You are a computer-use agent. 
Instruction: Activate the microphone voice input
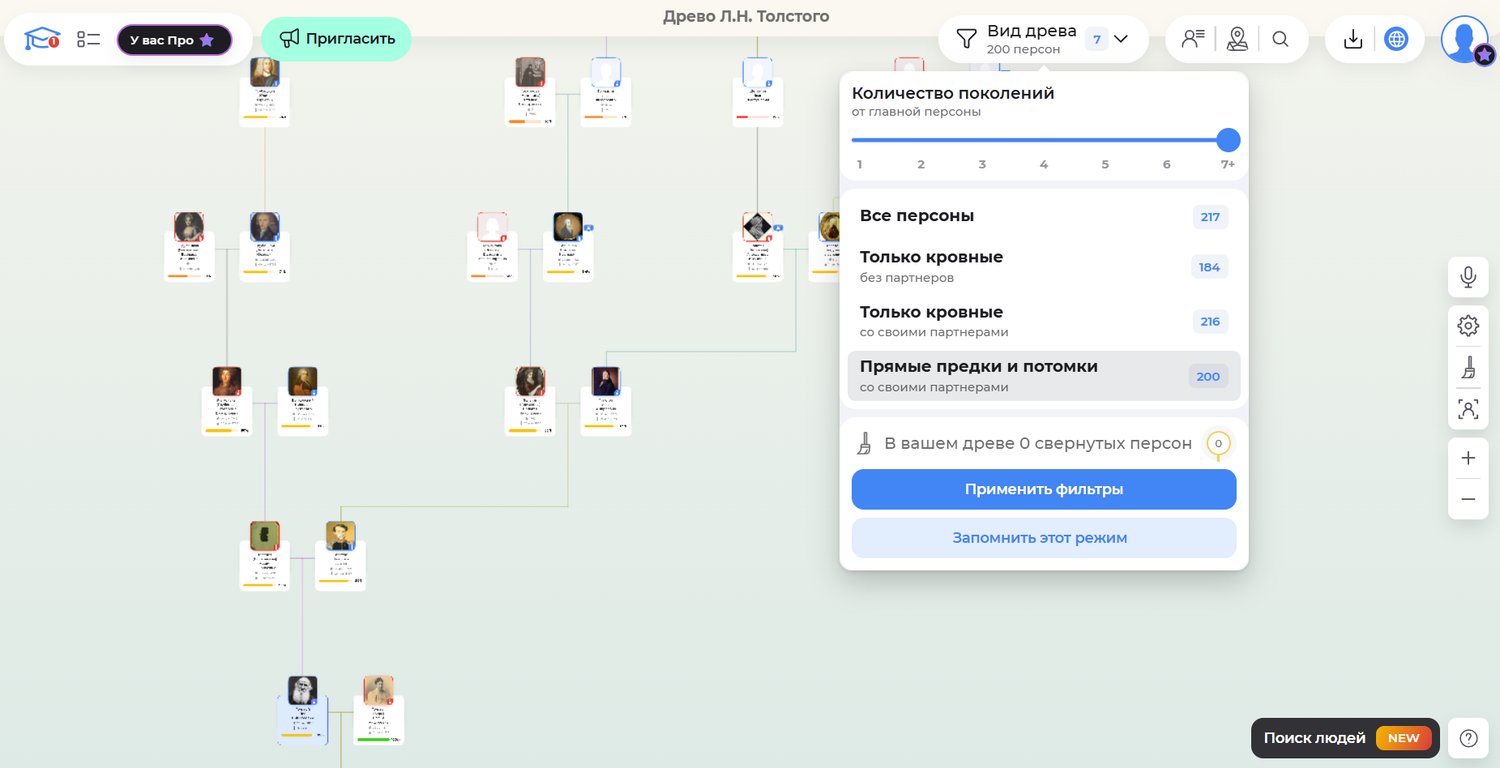[x=1468, y=277]
